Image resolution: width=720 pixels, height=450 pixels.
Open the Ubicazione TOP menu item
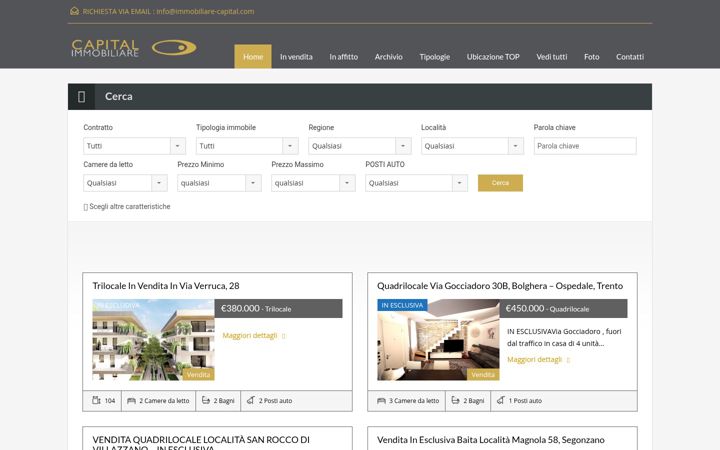(493, 56)
